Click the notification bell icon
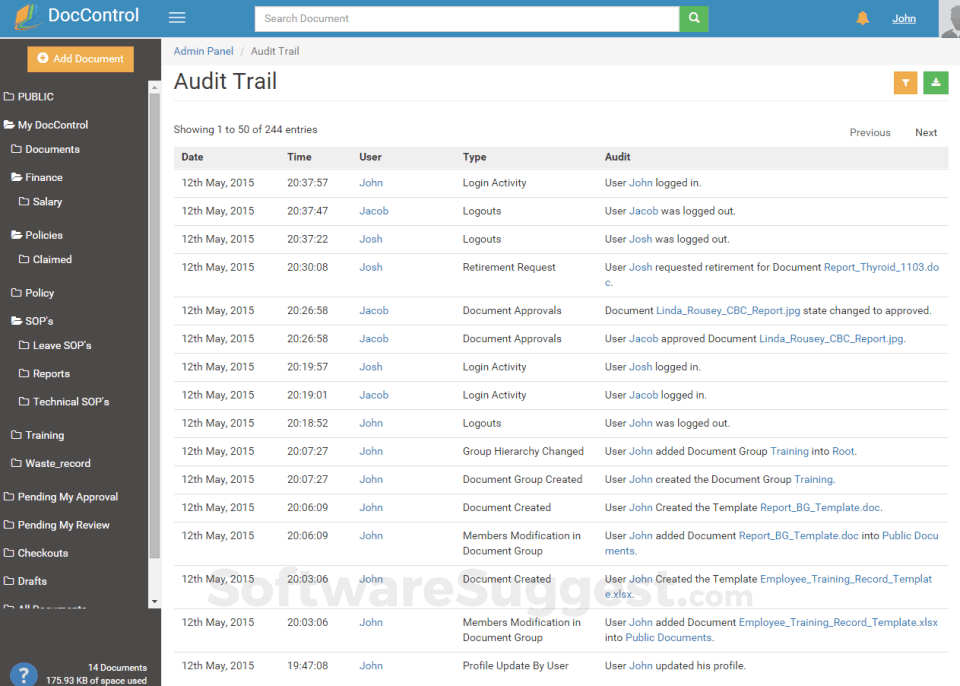960x686 pixels. (862, 17)
